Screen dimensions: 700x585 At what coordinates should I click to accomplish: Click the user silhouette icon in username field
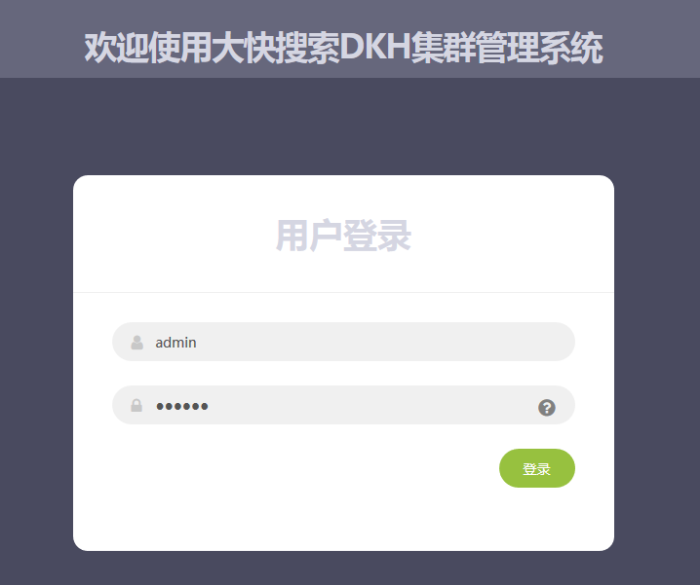click(137, 343)
